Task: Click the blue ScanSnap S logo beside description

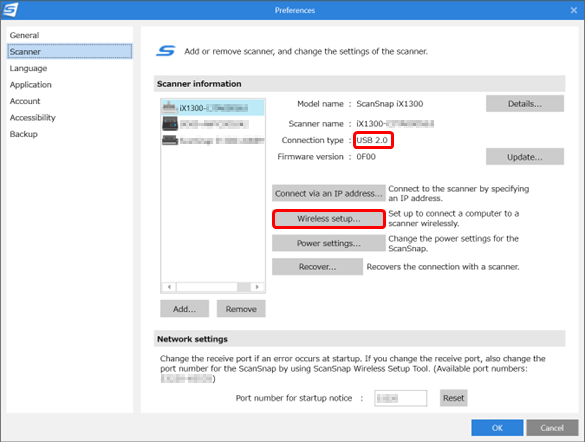Action: (x=166, y=51)
